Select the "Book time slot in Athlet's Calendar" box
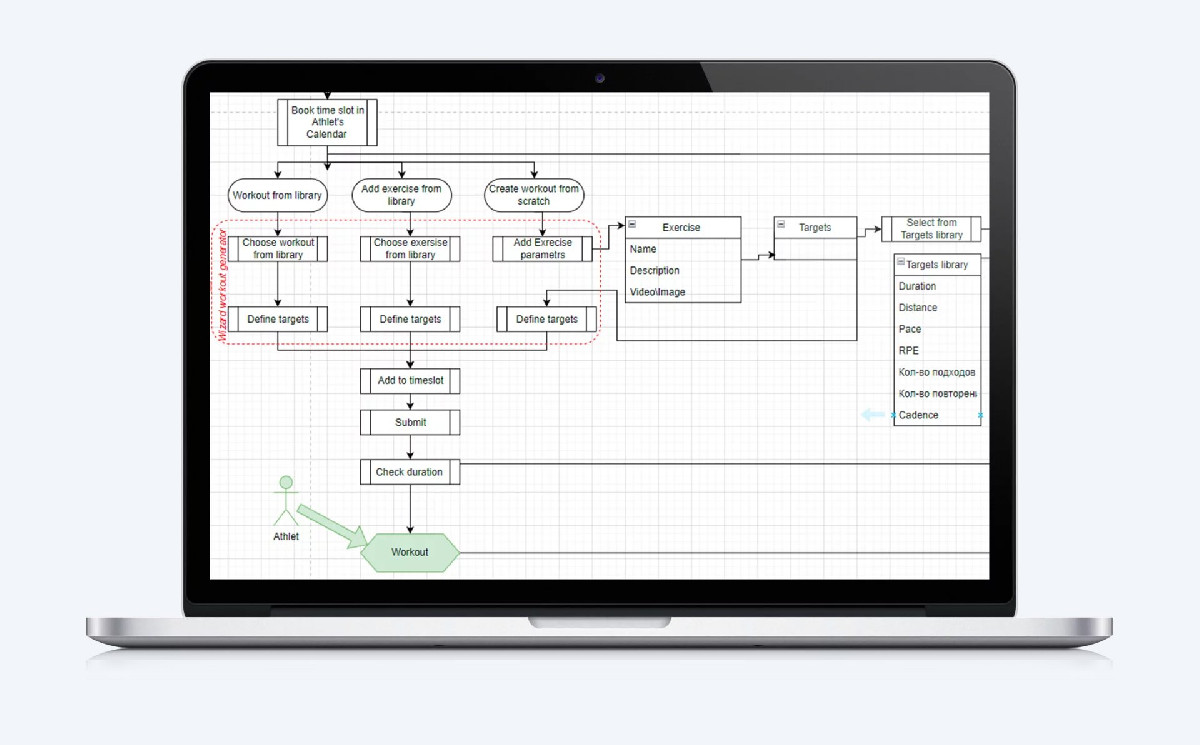1200x745 pixels. click(327, 122)
